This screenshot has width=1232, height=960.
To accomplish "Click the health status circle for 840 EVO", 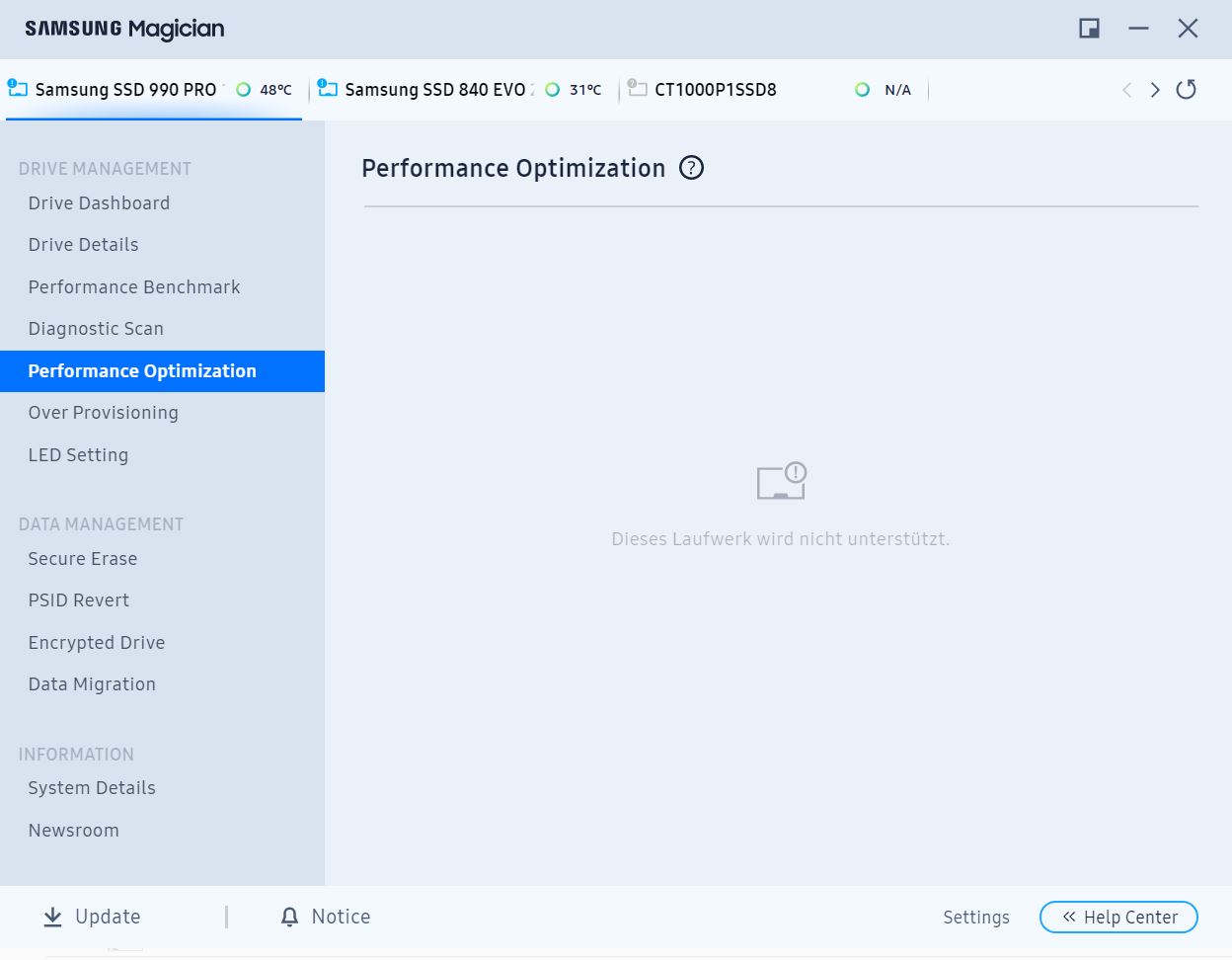I will (552, 90).
